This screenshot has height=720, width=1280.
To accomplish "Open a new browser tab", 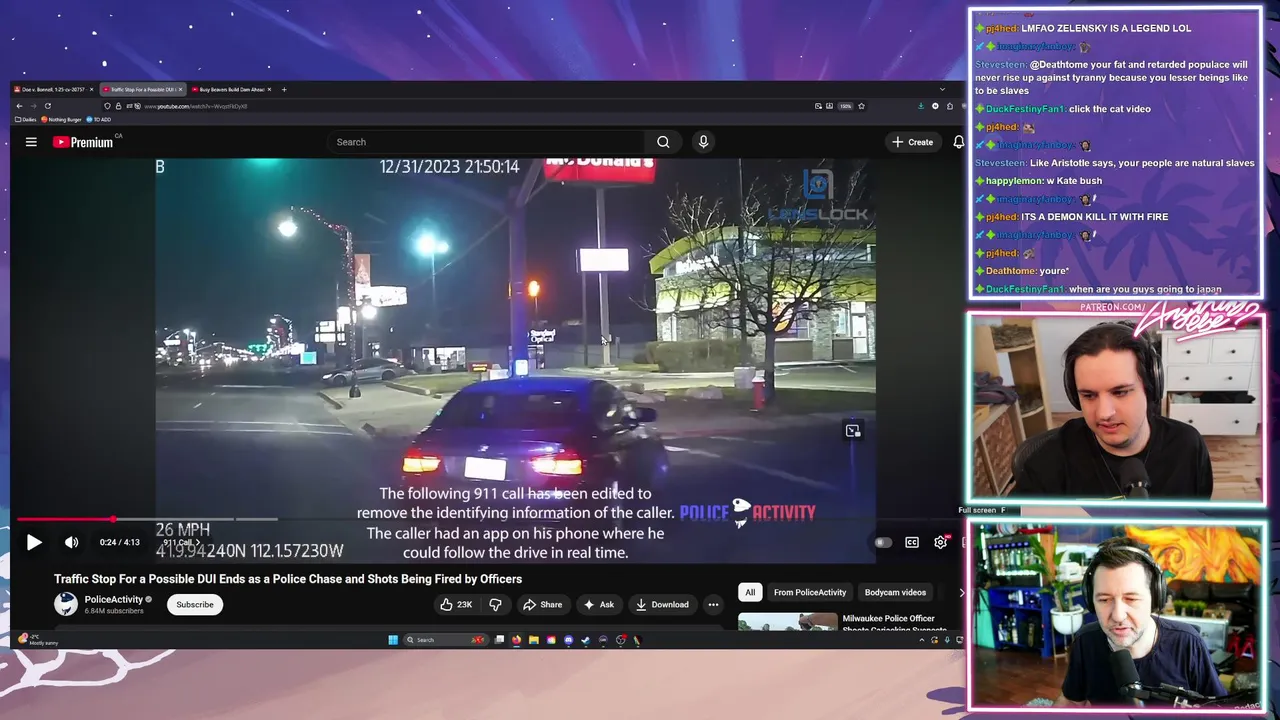I will [284, 89].
